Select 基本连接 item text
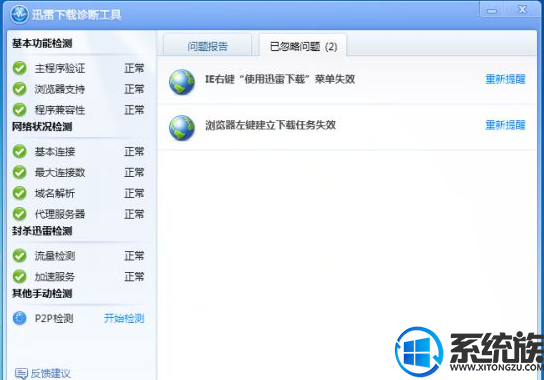Viewport: 544px width, 380px height. tap(55, 152)
